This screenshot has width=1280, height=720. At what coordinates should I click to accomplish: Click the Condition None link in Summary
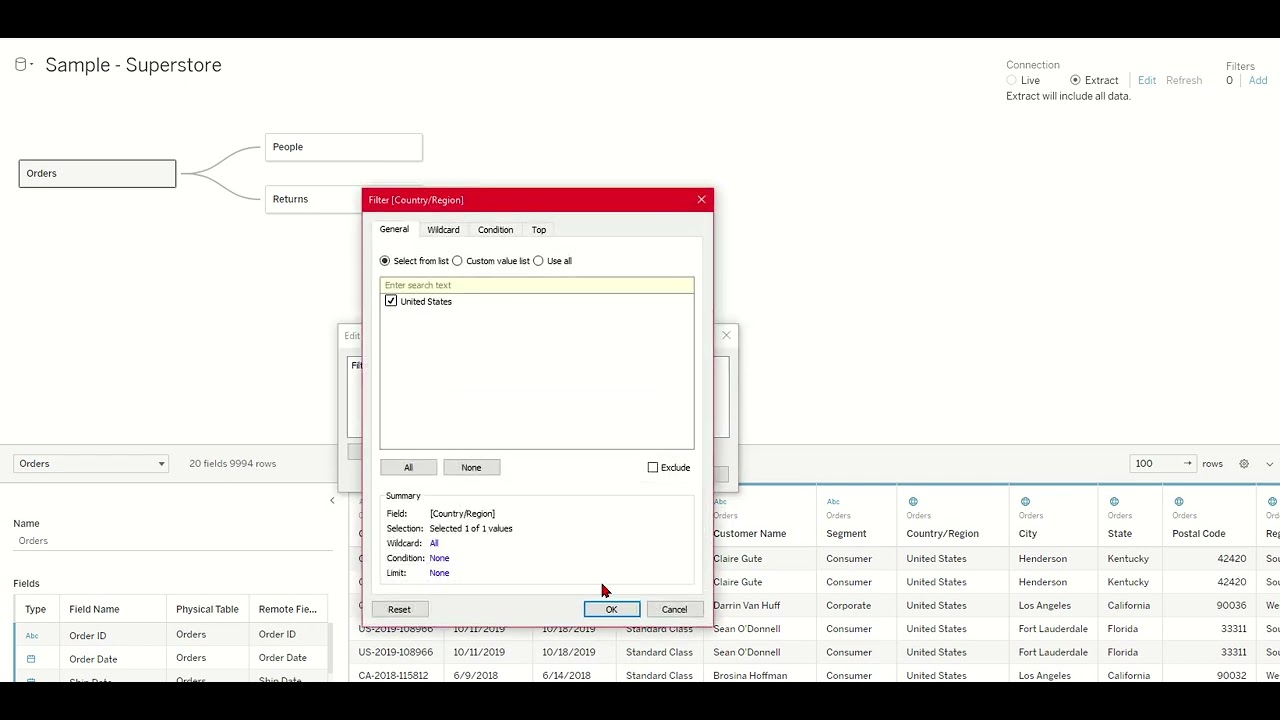439,558
